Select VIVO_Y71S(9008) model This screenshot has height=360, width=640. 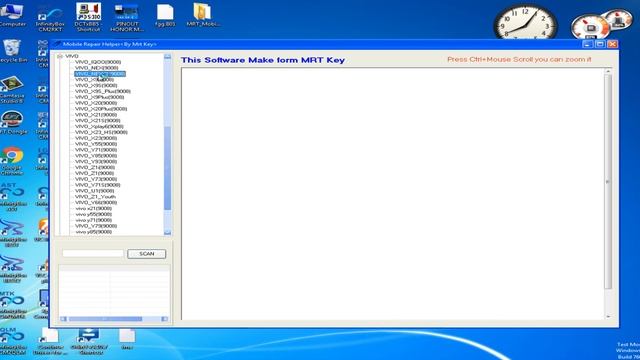click(x=98, y=185)
